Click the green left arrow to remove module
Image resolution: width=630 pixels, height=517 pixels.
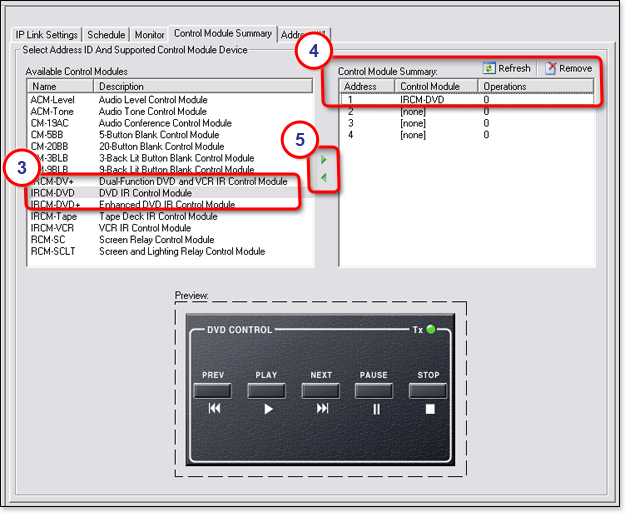(323, 178)
